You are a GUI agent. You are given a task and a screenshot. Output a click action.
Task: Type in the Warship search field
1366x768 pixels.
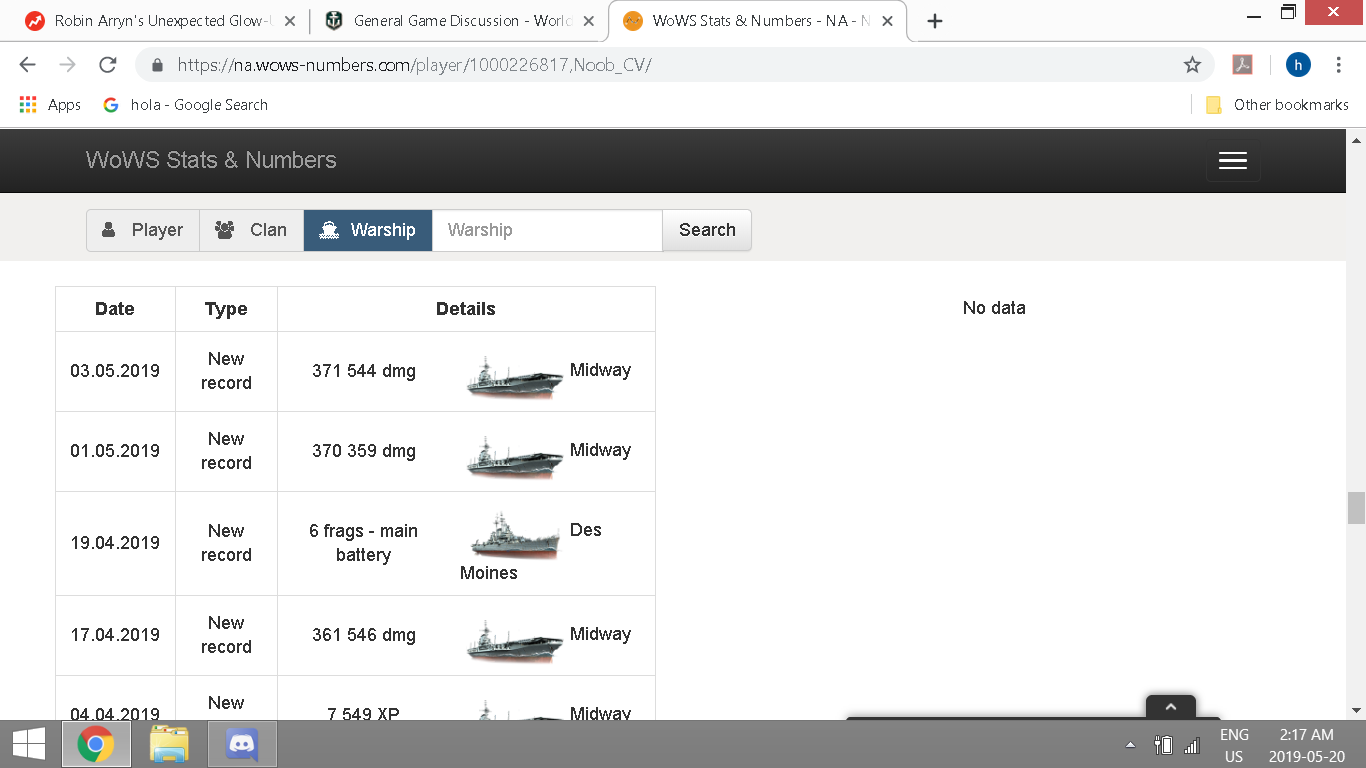(547, 230)
